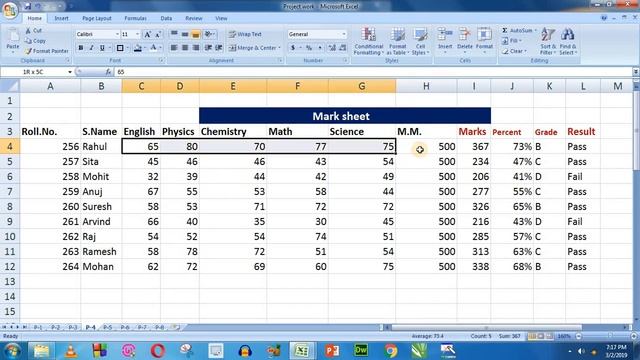Apply cell borders icon
Viewport: 640px width, 360px height.
click(120, 48)
